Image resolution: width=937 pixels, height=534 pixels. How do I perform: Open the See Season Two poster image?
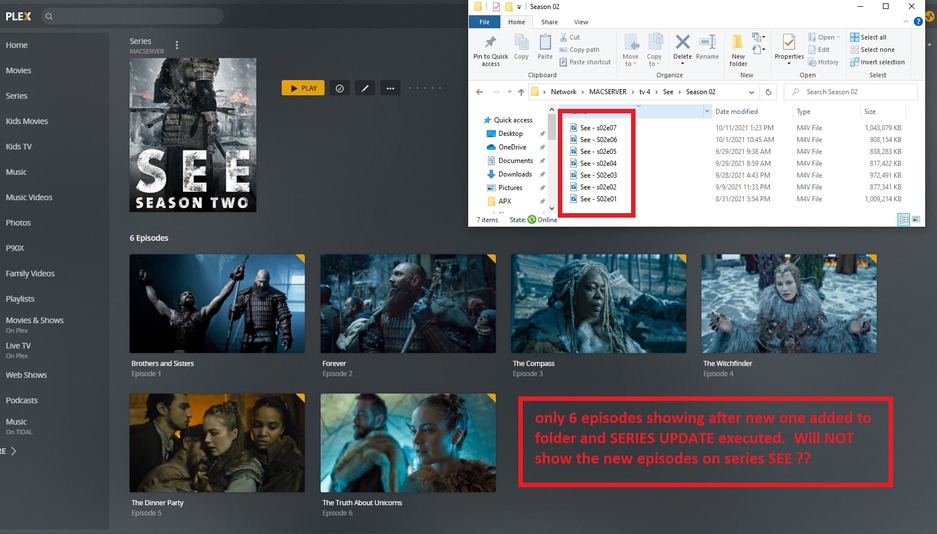193,135
